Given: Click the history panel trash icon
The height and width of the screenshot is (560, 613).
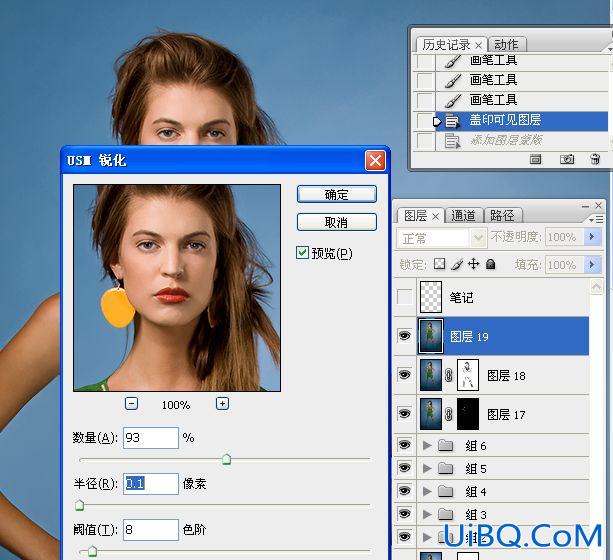Looking at the screenshot, I should [x=595, y=159].
